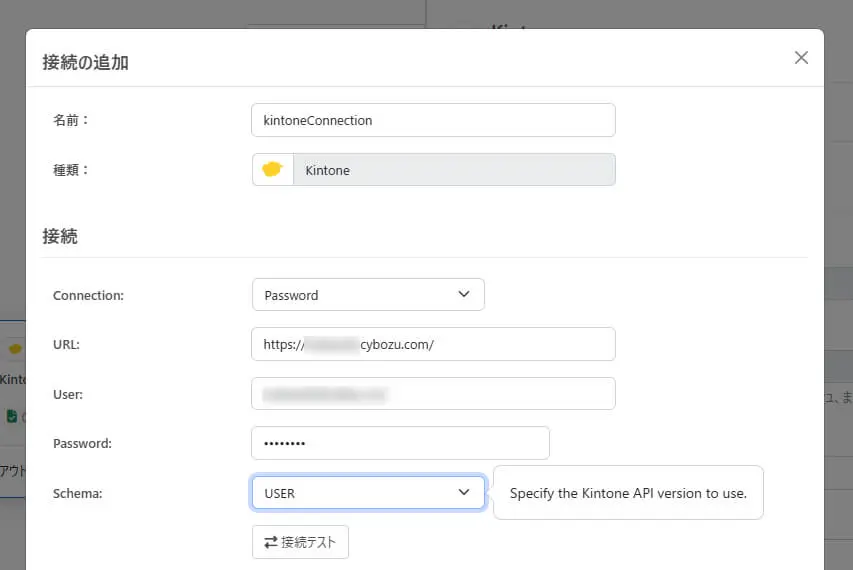The height and width of the screenshot is (570, 853).
Task: Click the 名前 field containing kintoneConnection
Action: (433, 120)
